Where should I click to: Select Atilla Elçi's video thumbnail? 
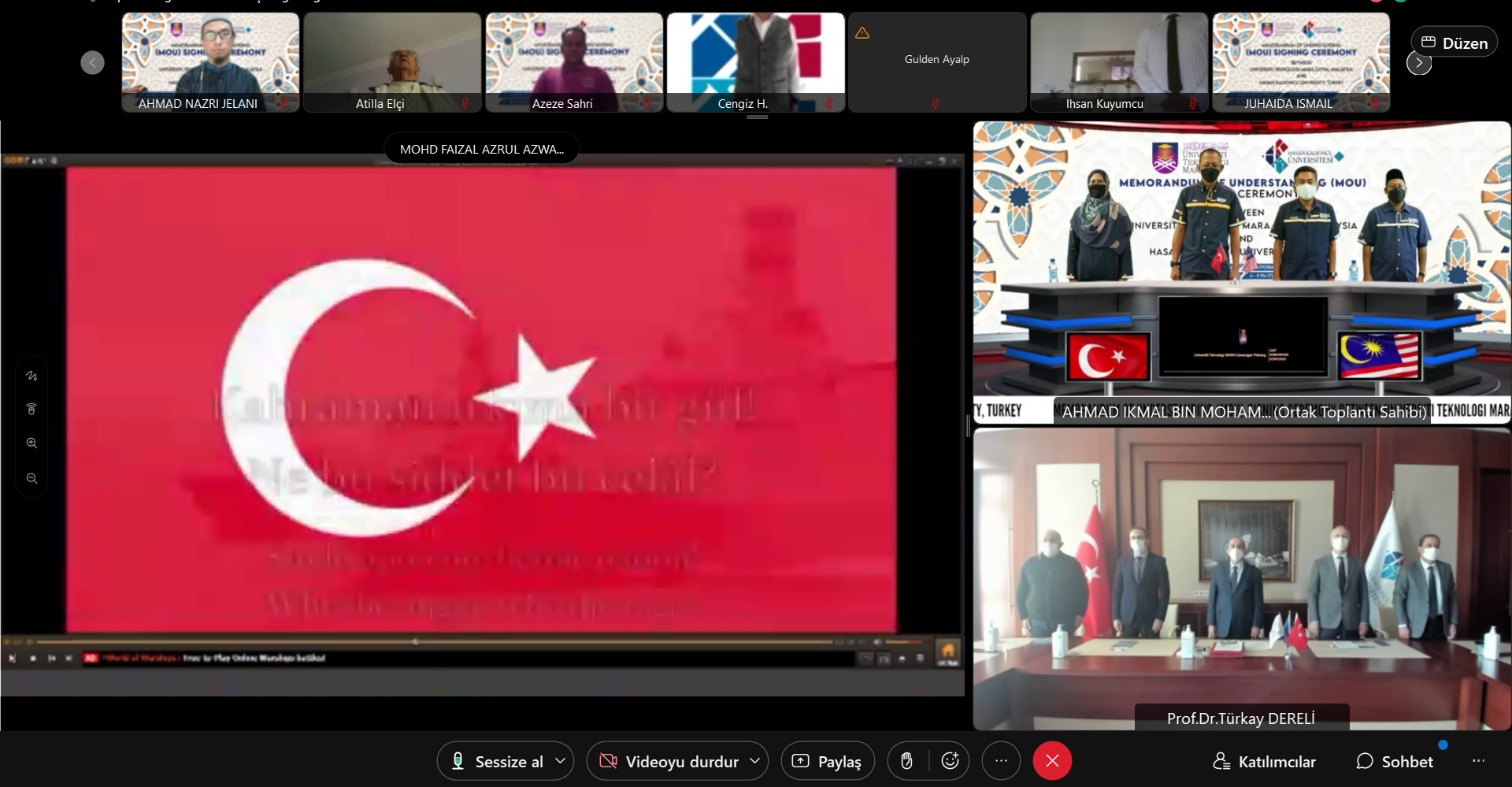pos(392,62)
